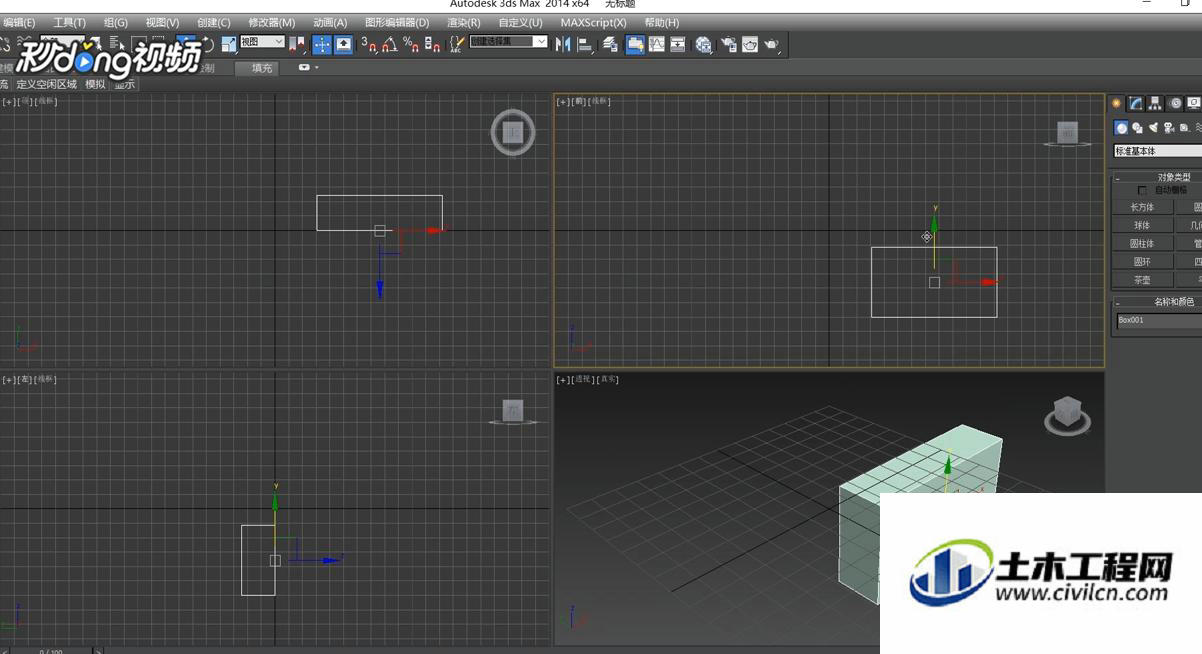The height and width of the screenshot is (654, 1202).
Task: Open the MAXScript(X) menu
Action: (593, 22)
